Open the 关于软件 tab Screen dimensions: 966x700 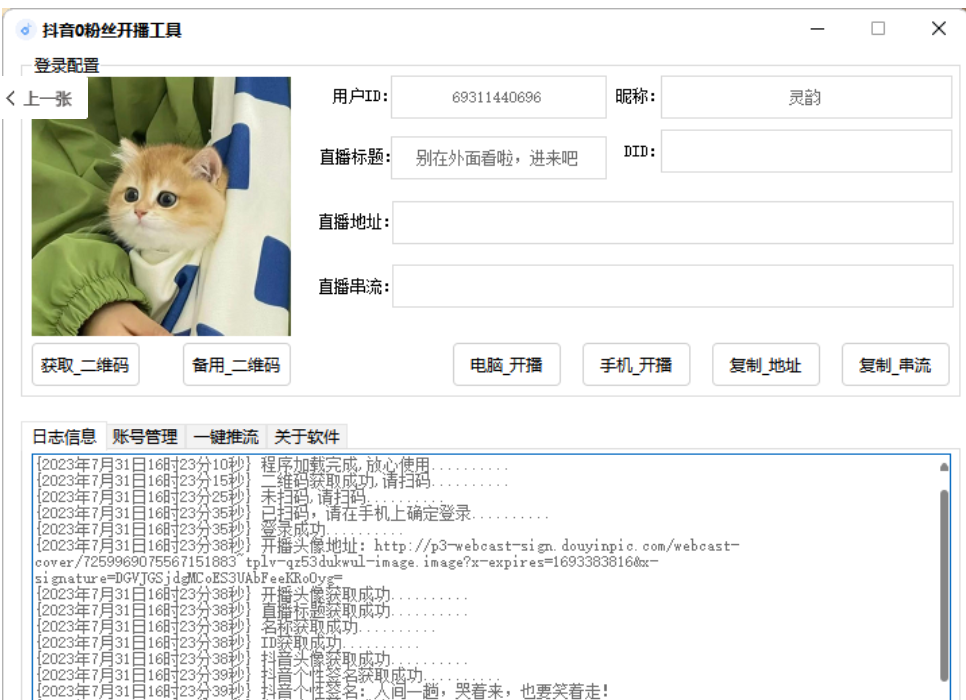point(307,436)
